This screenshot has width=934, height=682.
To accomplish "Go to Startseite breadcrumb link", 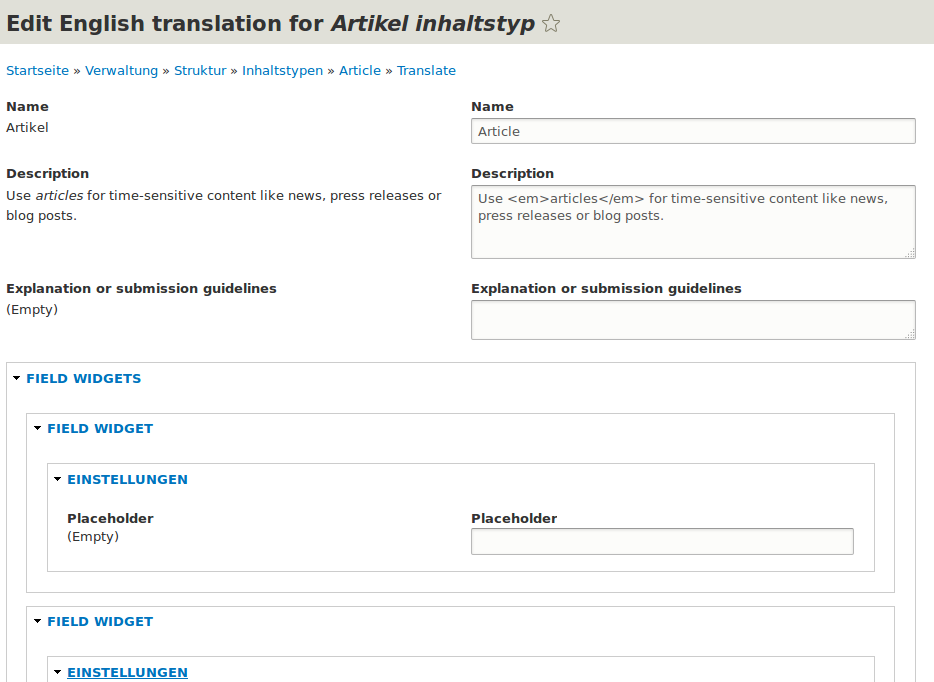I will (38, 71).
